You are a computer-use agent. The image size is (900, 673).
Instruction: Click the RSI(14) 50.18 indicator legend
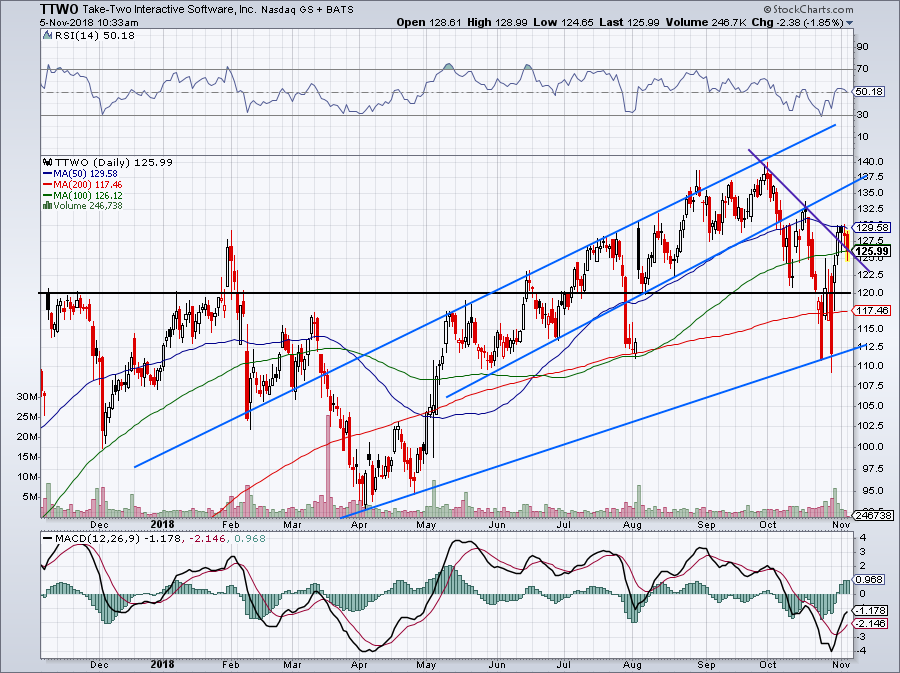pyautogui.click(x=94, y=36)
